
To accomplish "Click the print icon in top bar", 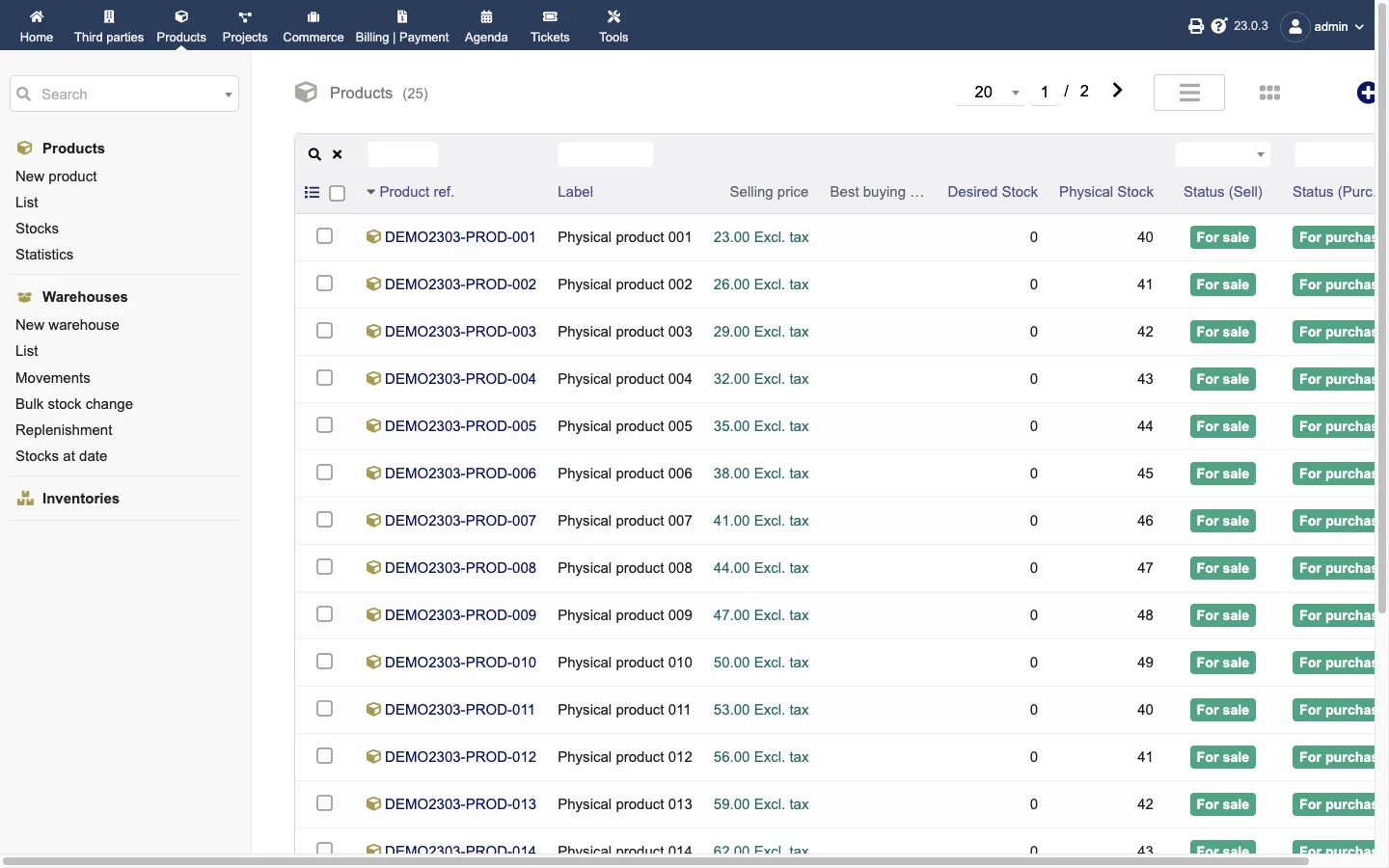I will coord(1196,26).
